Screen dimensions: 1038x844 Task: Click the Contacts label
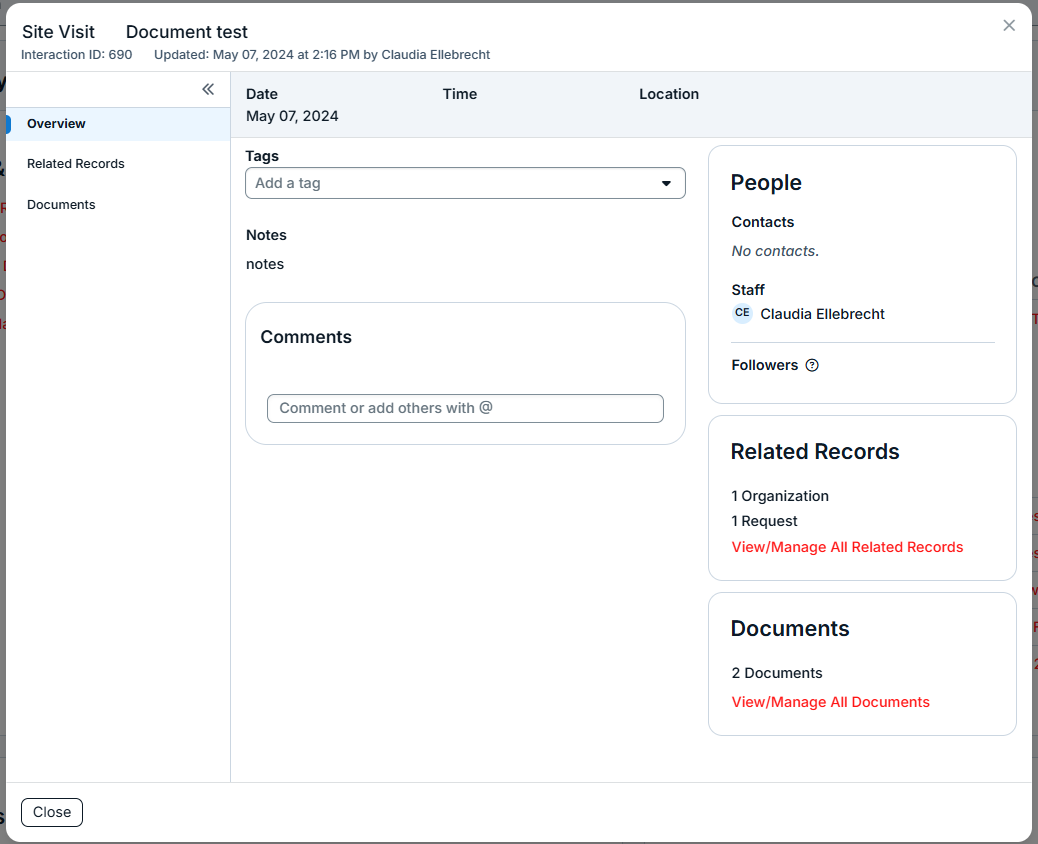pos(763,222)
